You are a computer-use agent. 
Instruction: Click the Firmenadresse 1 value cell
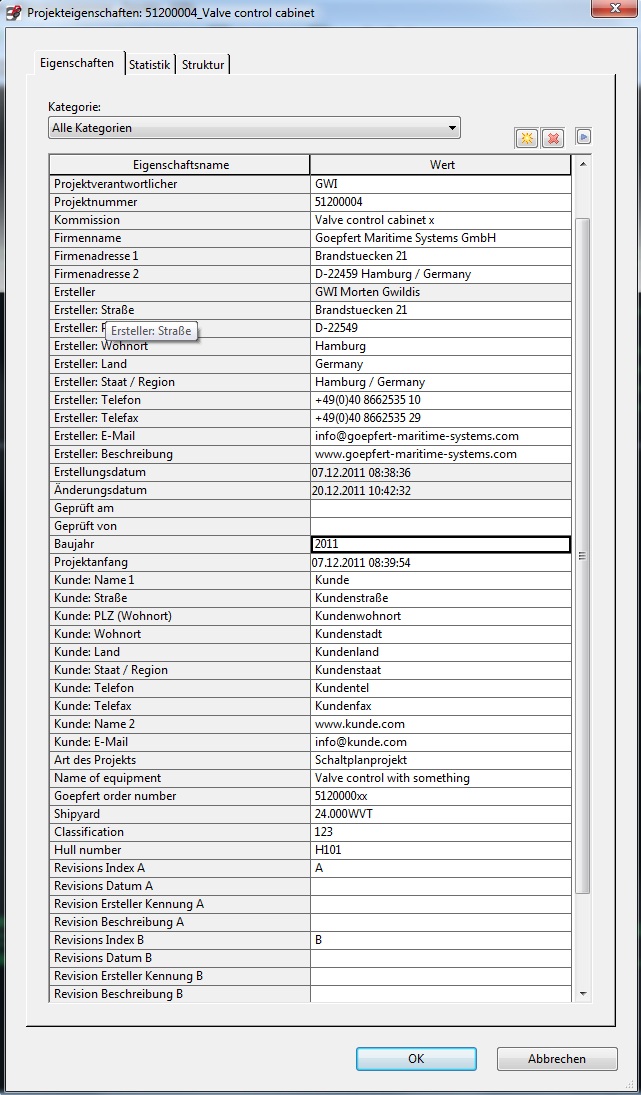click(x=441, y=256)
